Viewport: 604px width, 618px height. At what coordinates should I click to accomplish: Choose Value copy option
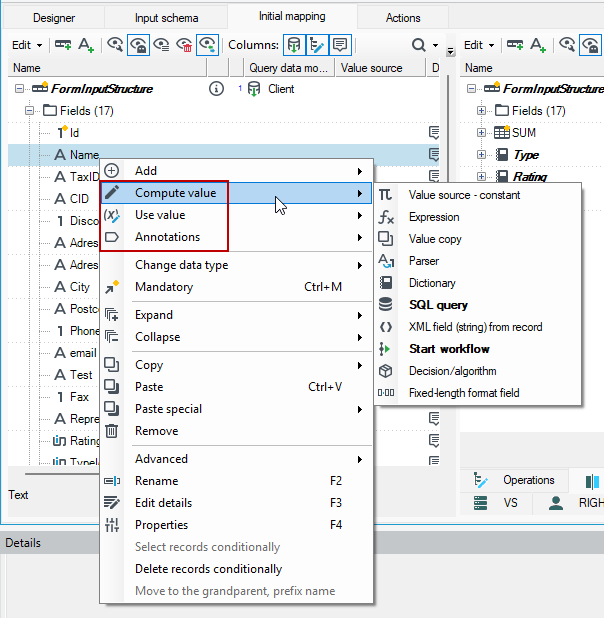click(477, 239)
